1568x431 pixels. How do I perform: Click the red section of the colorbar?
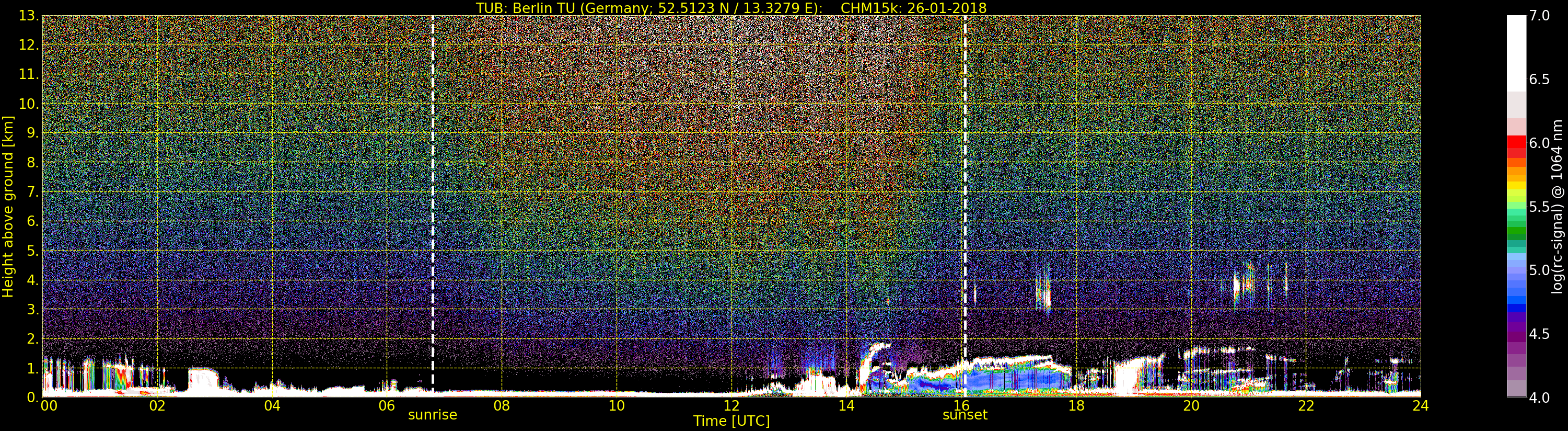point(1516,146)
